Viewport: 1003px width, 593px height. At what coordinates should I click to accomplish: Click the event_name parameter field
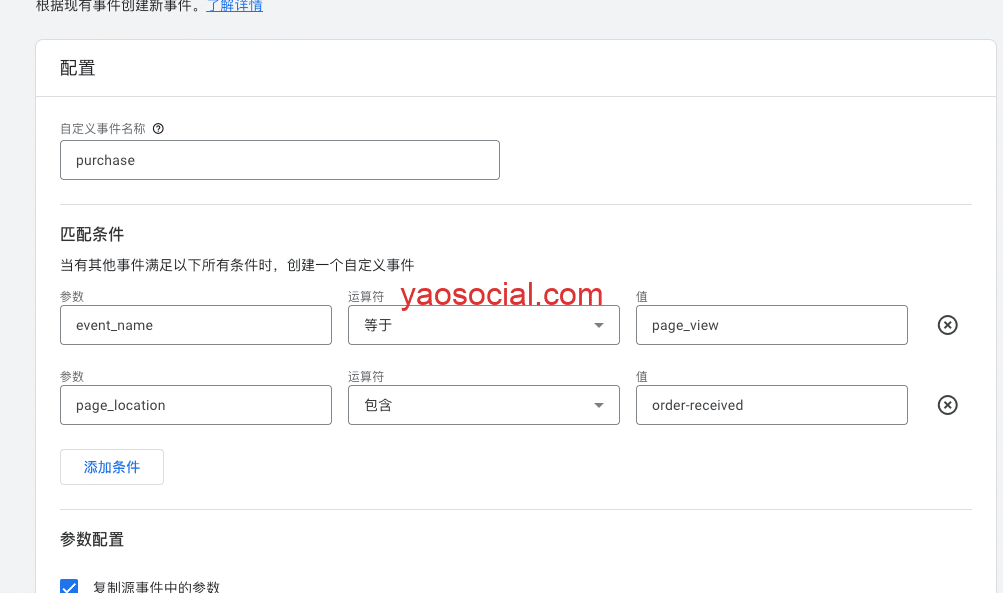point(195,325)
